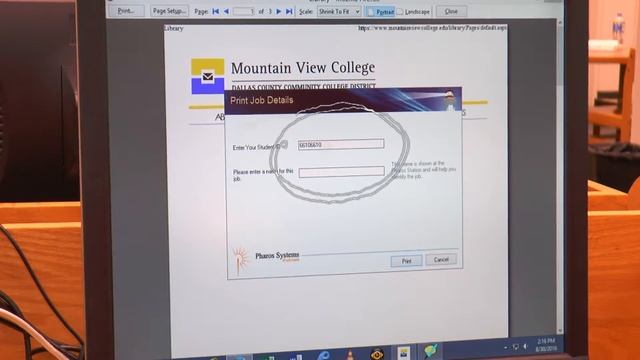This screenshot has height=360, width=640.
Task: Jump to last page arrow
Action: (289, 11)
